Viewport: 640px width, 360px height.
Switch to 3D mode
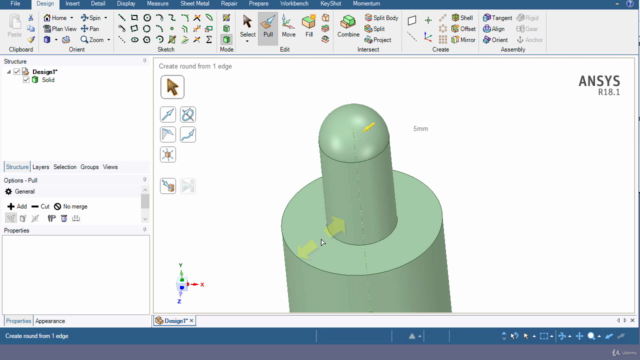coord(227,40)
